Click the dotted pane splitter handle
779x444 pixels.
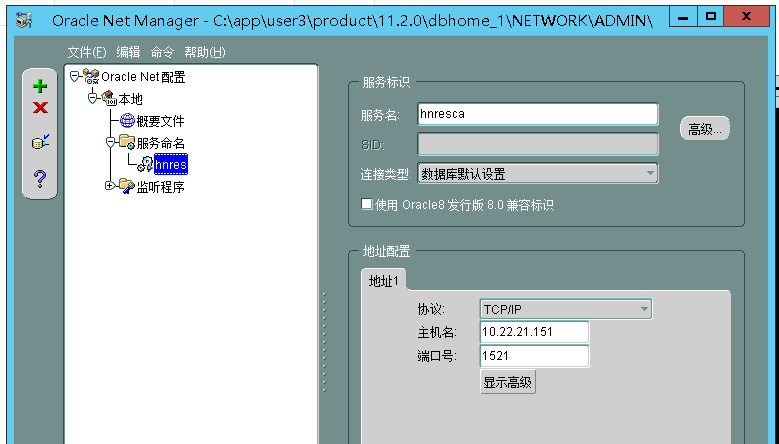324,343
